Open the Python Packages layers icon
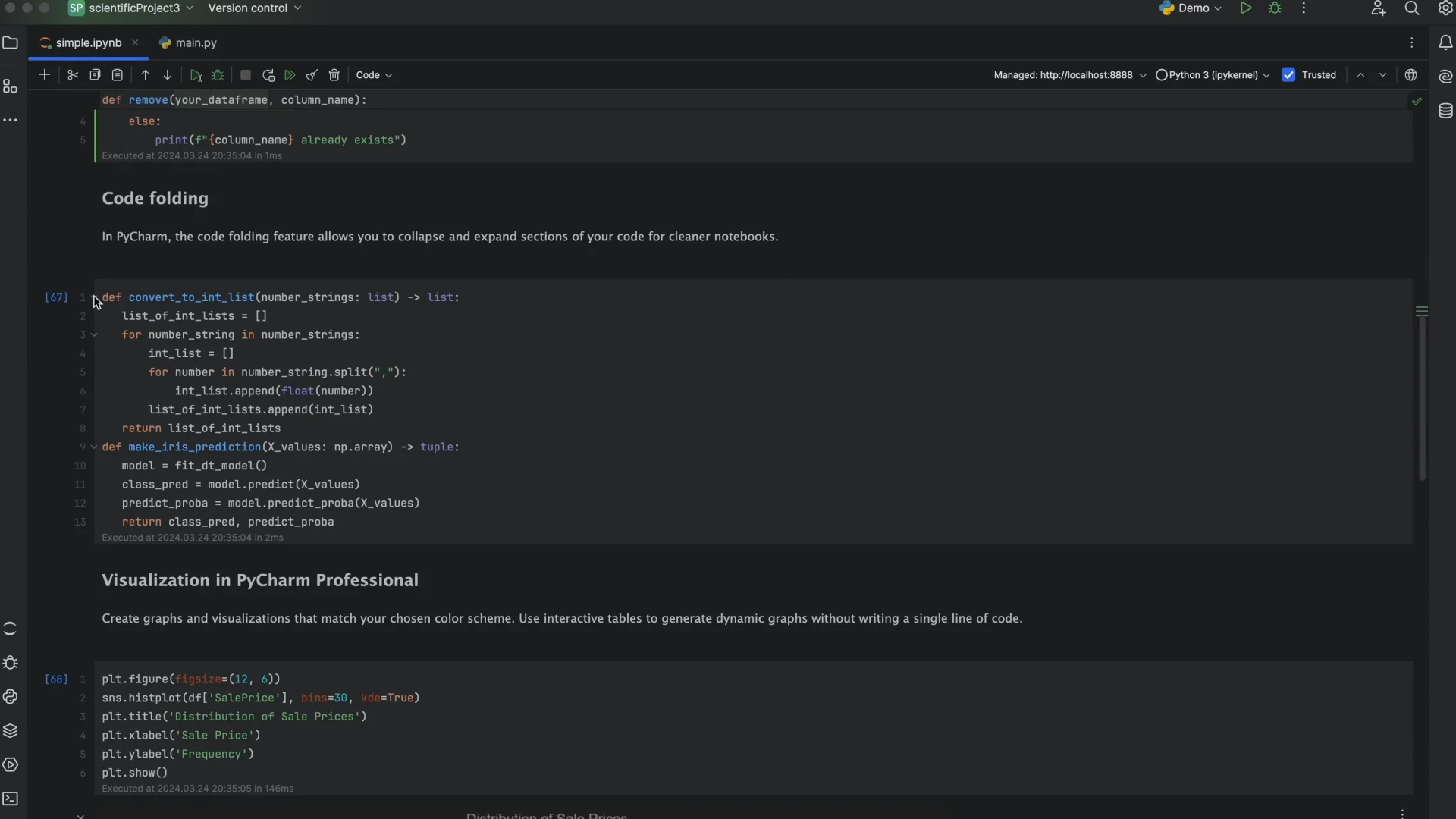Image resolution: width=1456 pixels, height=819 pixels. pos(11,731)
